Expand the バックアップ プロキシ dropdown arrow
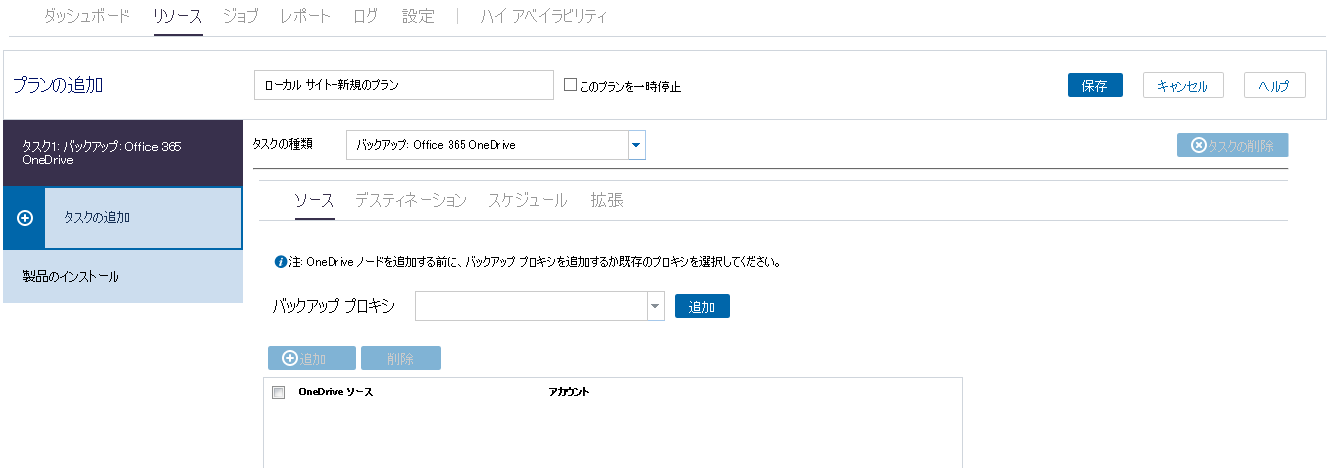The height and width of the screenshot is (468, 1333). point(656,306)
